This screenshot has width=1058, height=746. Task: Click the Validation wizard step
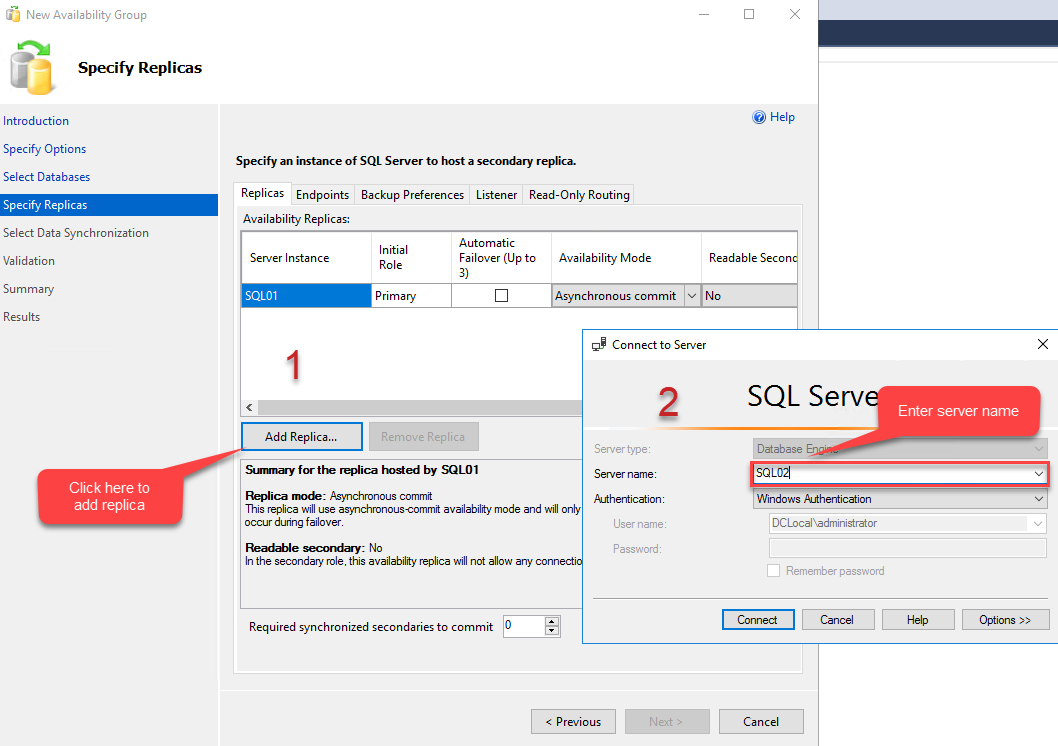[x=29, y=261]
